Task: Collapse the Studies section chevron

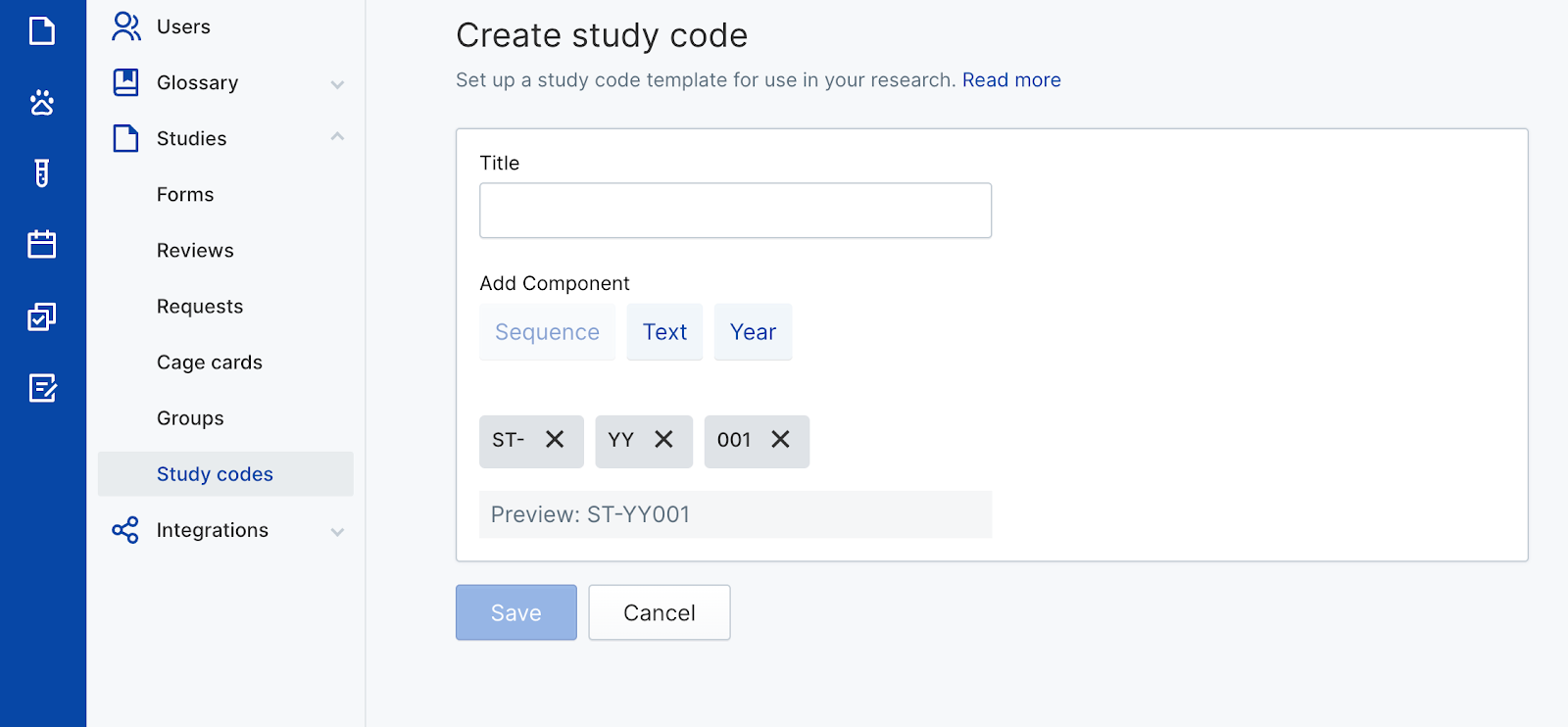Action: click(x=337, y=137)
